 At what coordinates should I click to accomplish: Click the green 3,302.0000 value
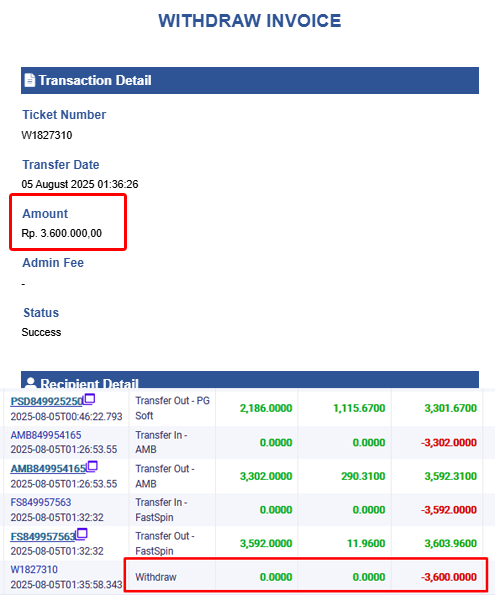pyautogui.click(x=266, y=476)
